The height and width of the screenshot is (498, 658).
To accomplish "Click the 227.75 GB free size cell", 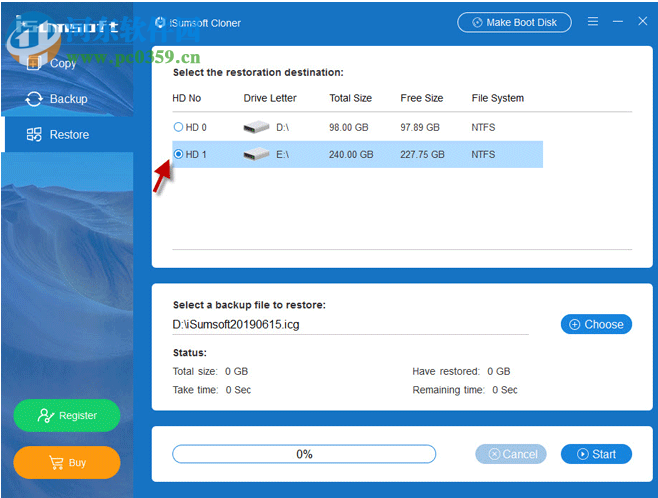I will [422, 154].
